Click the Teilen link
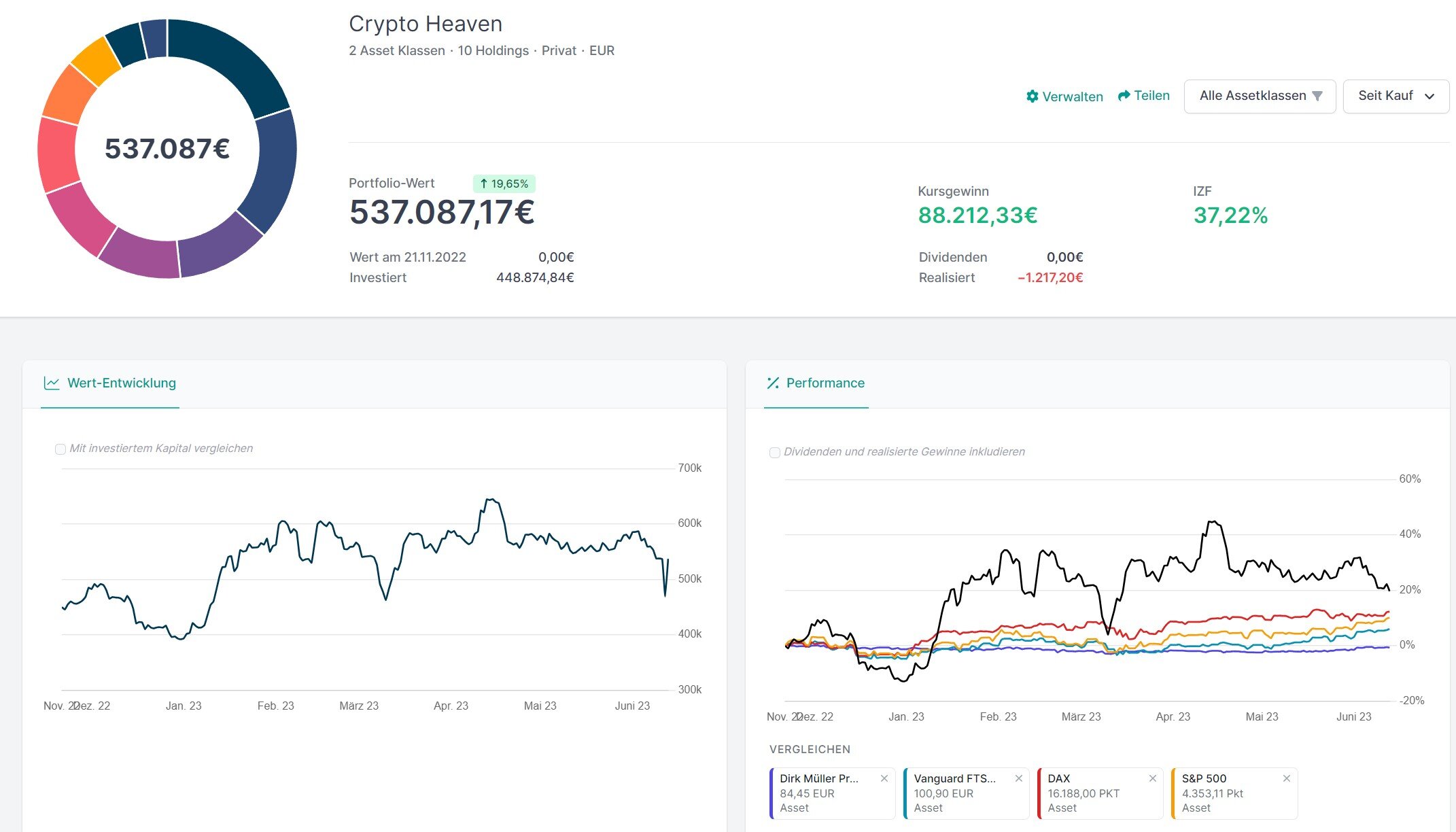The height and width of the screenshot is (832, 1456). coord(1151,96)
